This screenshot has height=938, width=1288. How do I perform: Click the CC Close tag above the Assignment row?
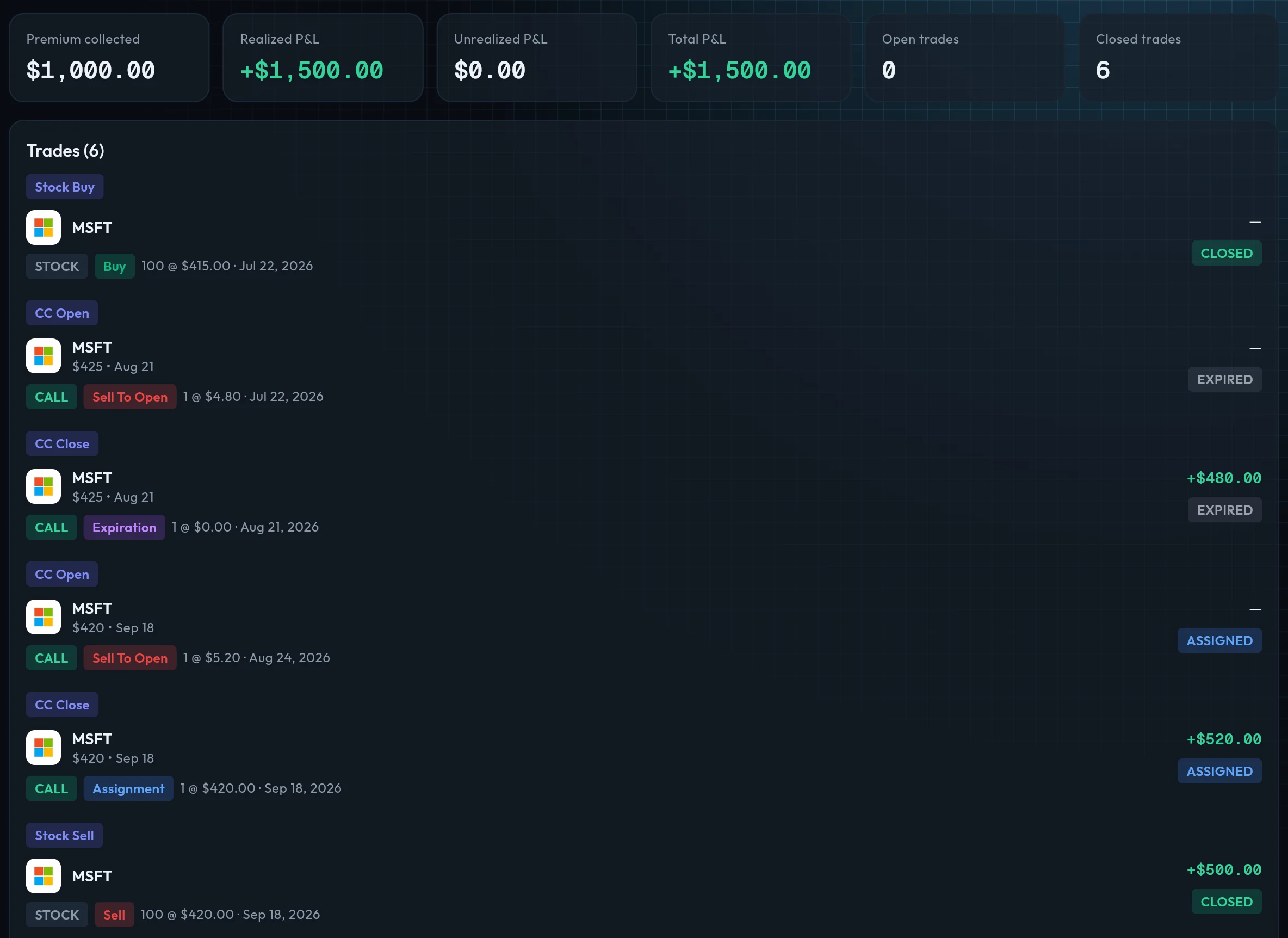point(62,705)
